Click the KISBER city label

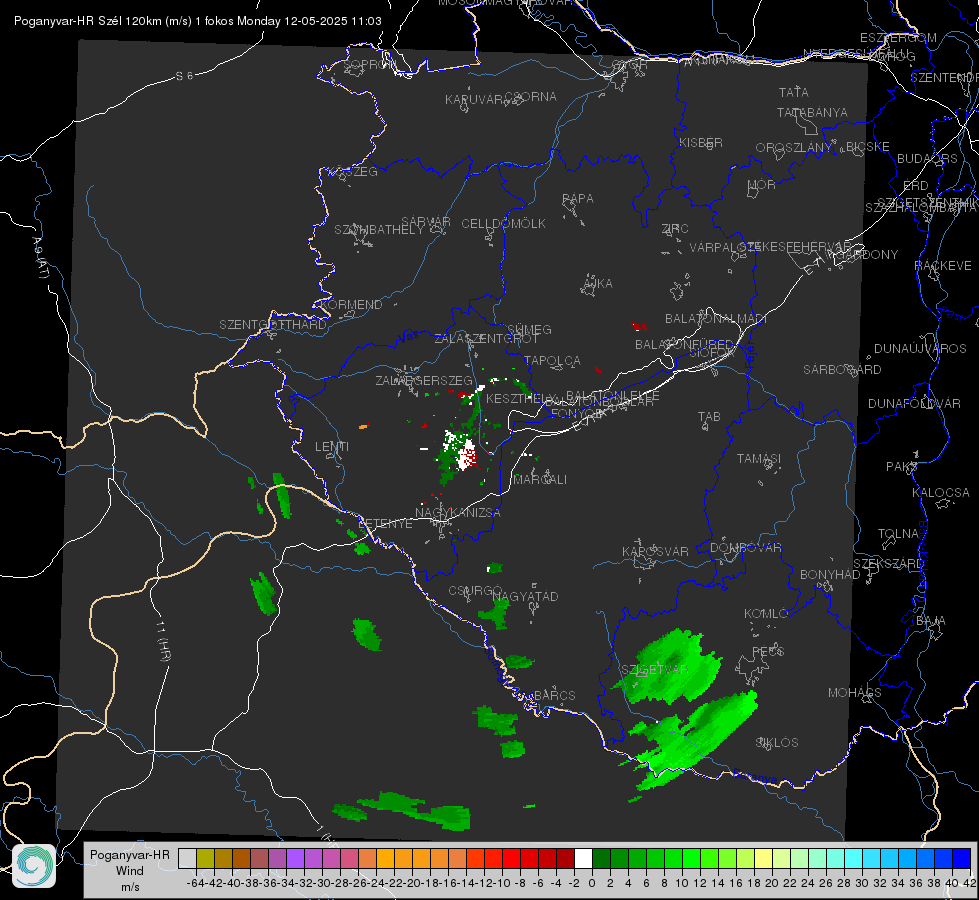(701, 142)
